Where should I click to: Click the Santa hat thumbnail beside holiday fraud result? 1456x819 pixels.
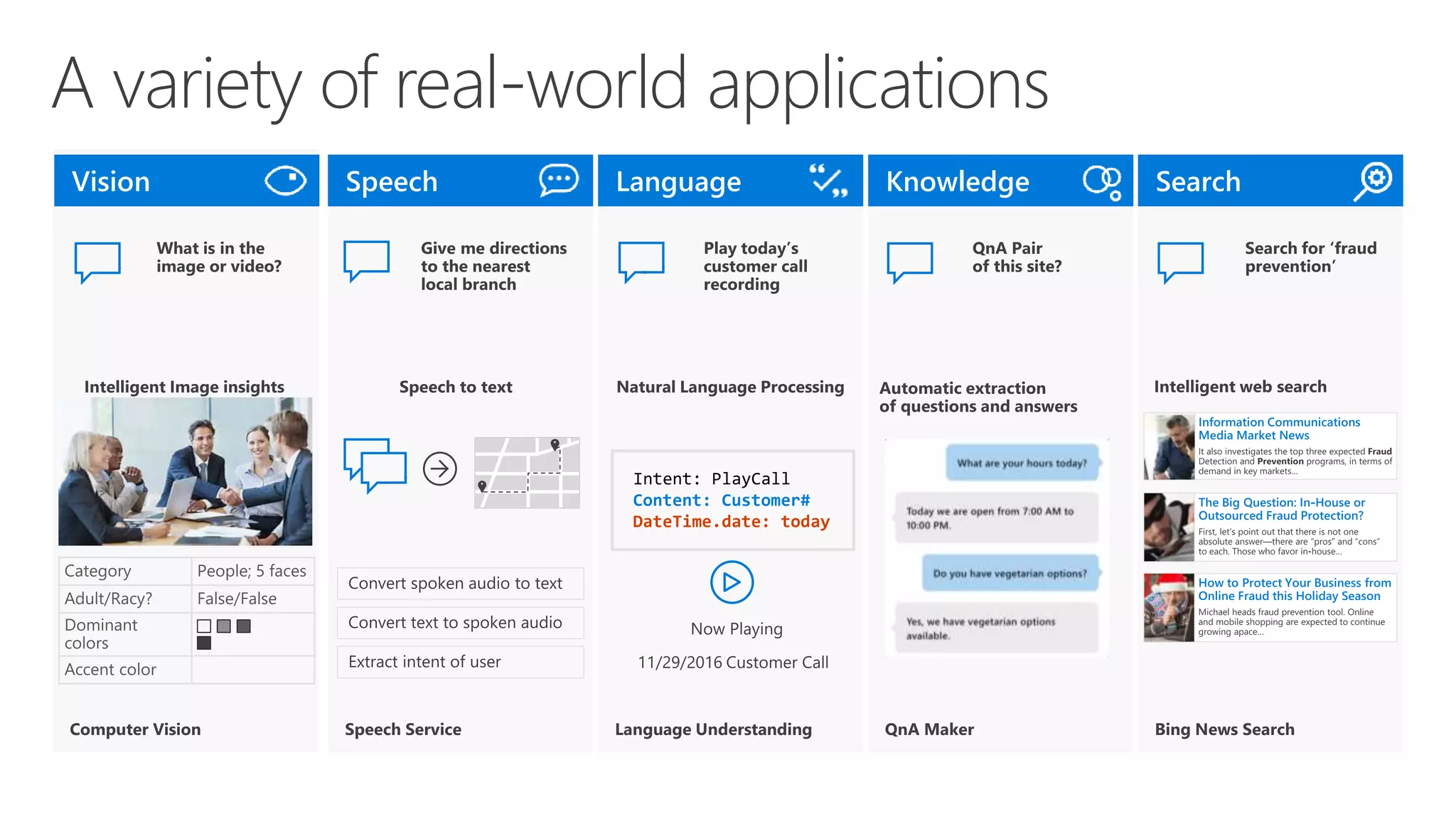(x=1169, y=608)
